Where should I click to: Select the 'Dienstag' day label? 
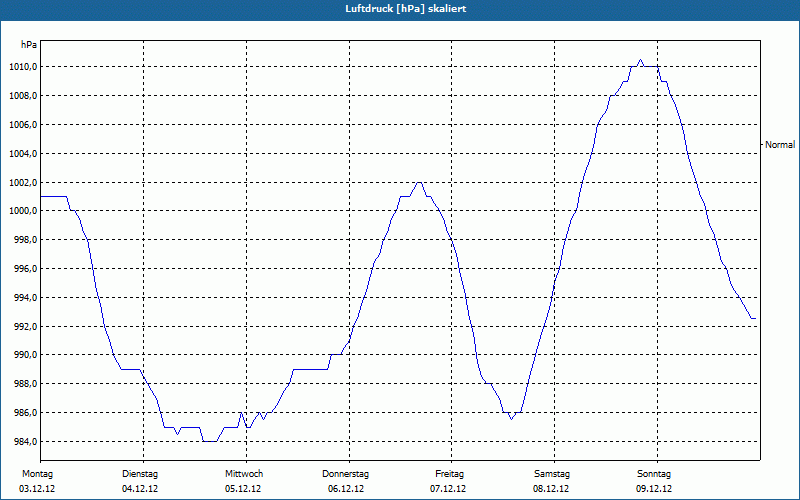point(140,474)
